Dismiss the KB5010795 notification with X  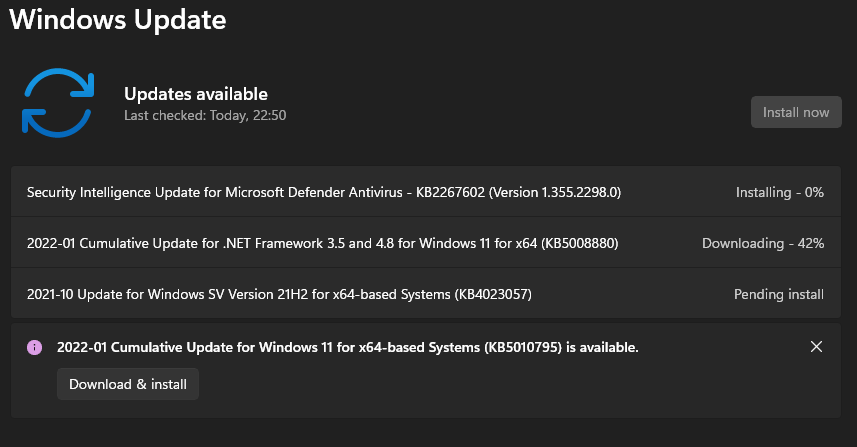816,347
